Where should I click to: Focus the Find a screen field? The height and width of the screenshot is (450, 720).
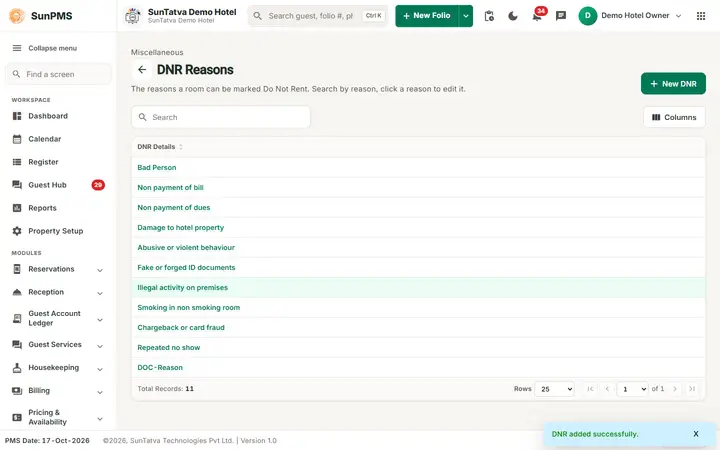coord(58,74)
